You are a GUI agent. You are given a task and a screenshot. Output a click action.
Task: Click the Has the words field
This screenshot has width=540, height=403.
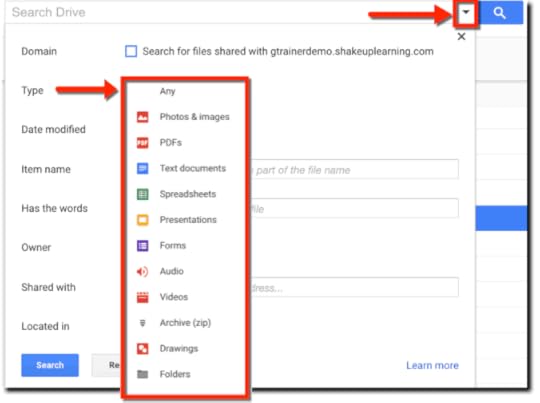click(x=355, y=208)
